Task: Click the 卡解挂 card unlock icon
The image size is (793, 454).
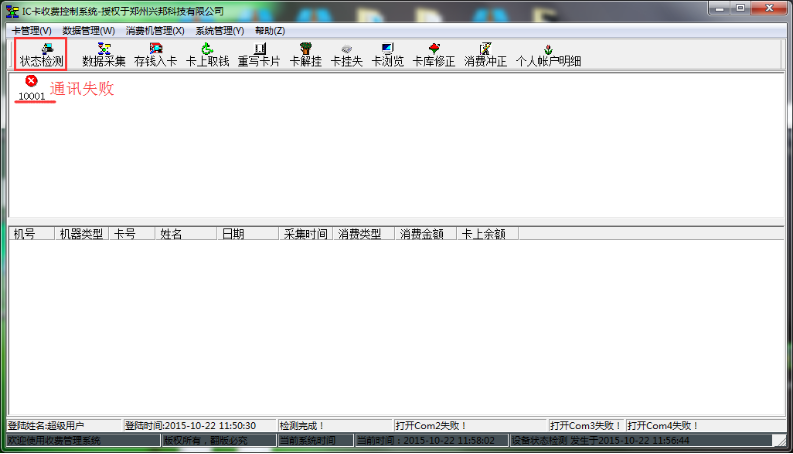Action: point(305,54)
